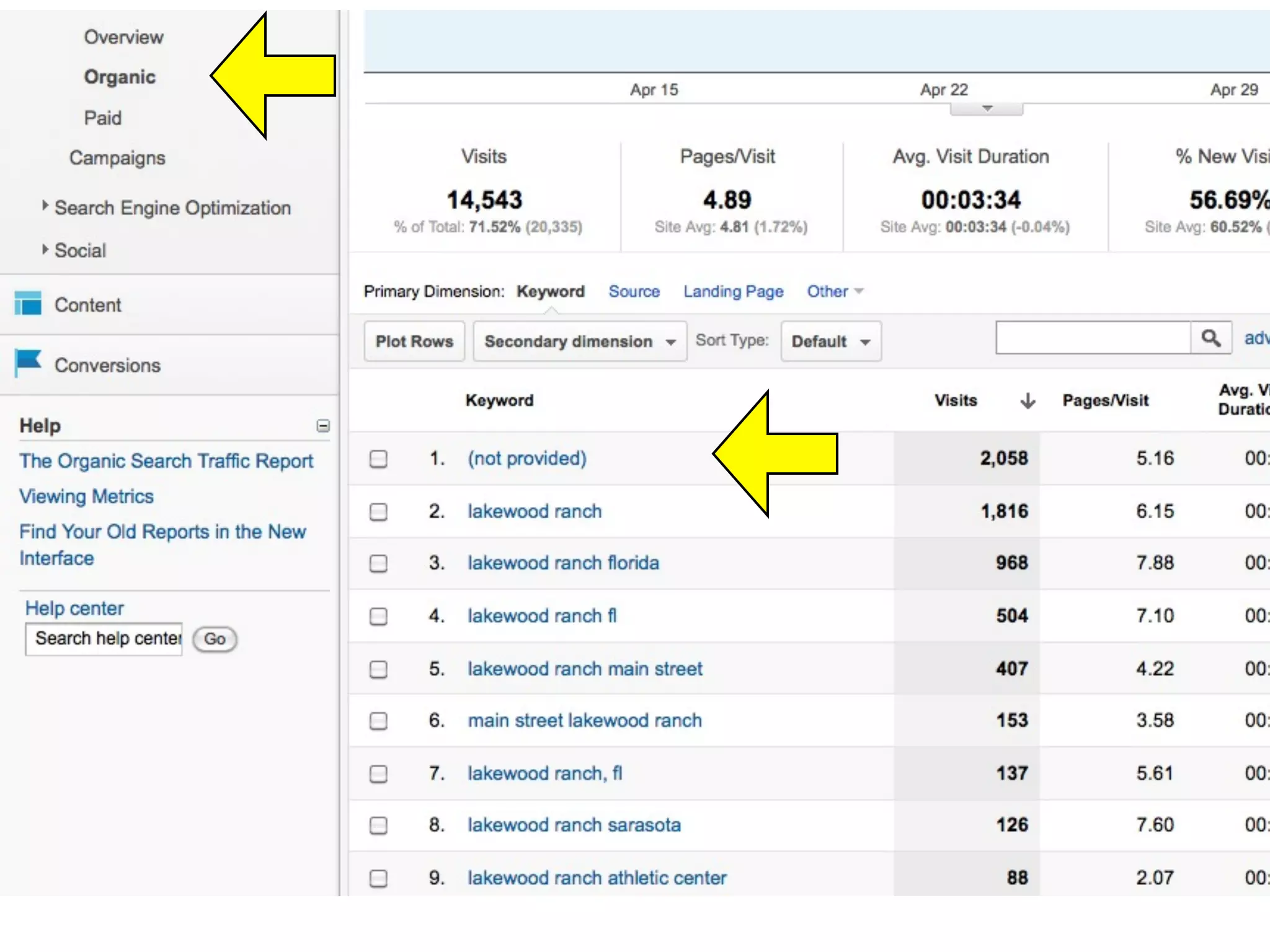Select Paid in the sidebar

pos(103,118)
